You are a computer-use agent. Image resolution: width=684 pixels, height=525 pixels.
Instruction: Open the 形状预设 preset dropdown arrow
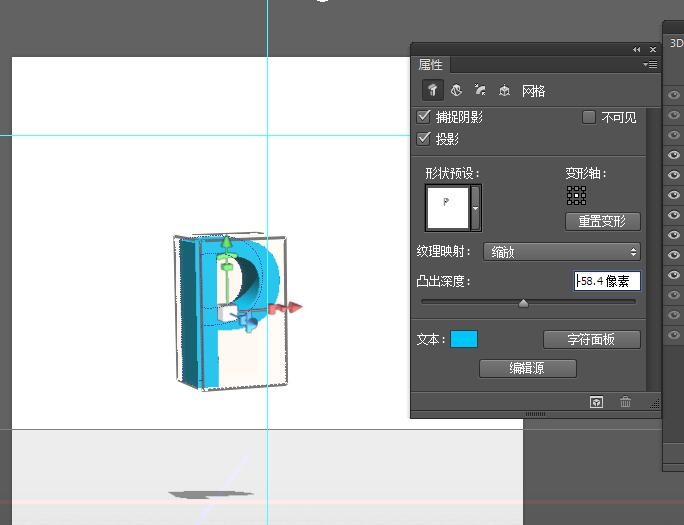coord(476,210)
